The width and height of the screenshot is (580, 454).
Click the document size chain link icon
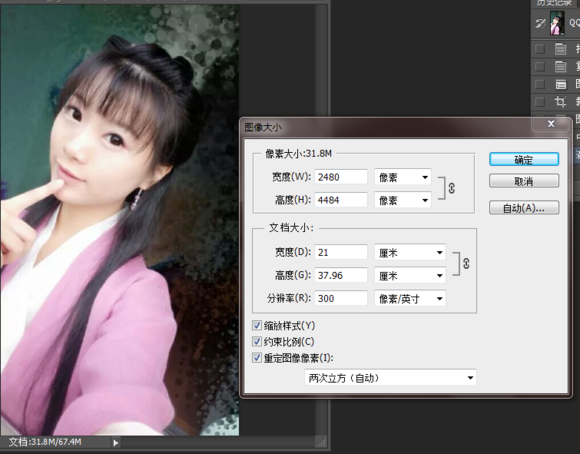coord(466,263)
